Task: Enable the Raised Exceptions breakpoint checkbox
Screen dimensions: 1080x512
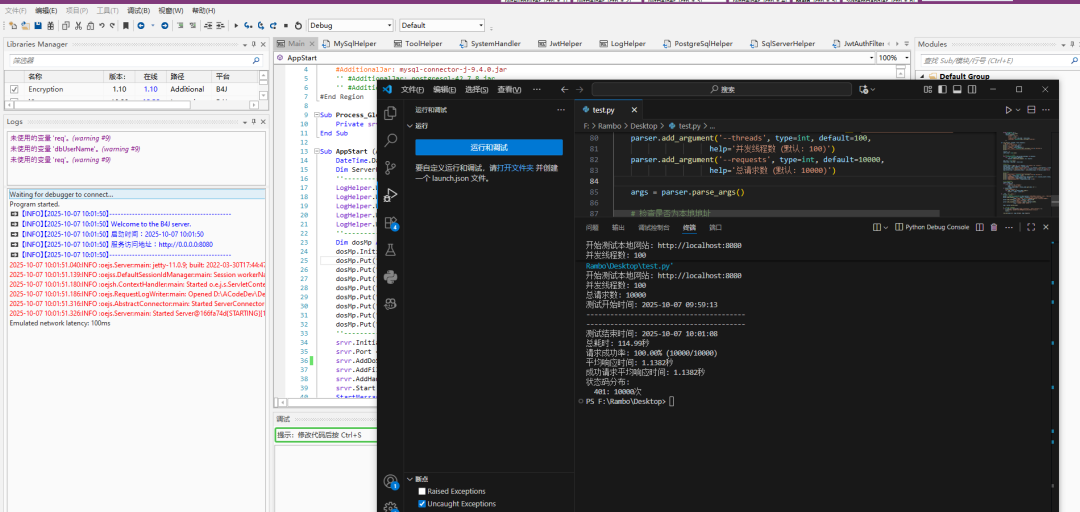Action: [422, 491]
